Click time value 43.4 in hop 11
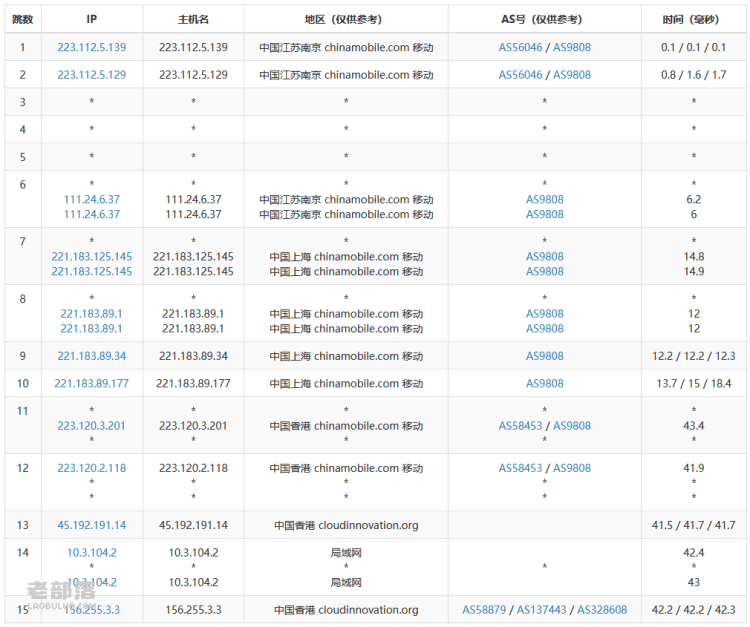Screen dimensions: 750x627 694,426
